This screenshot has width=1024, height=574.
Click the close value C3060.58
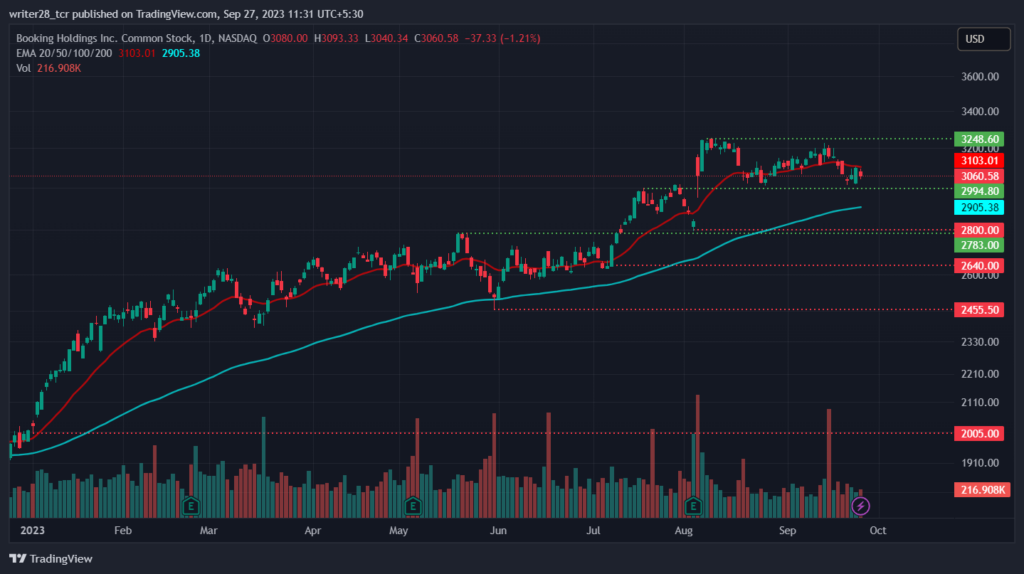pyautogui.click(x=436, y=39)
